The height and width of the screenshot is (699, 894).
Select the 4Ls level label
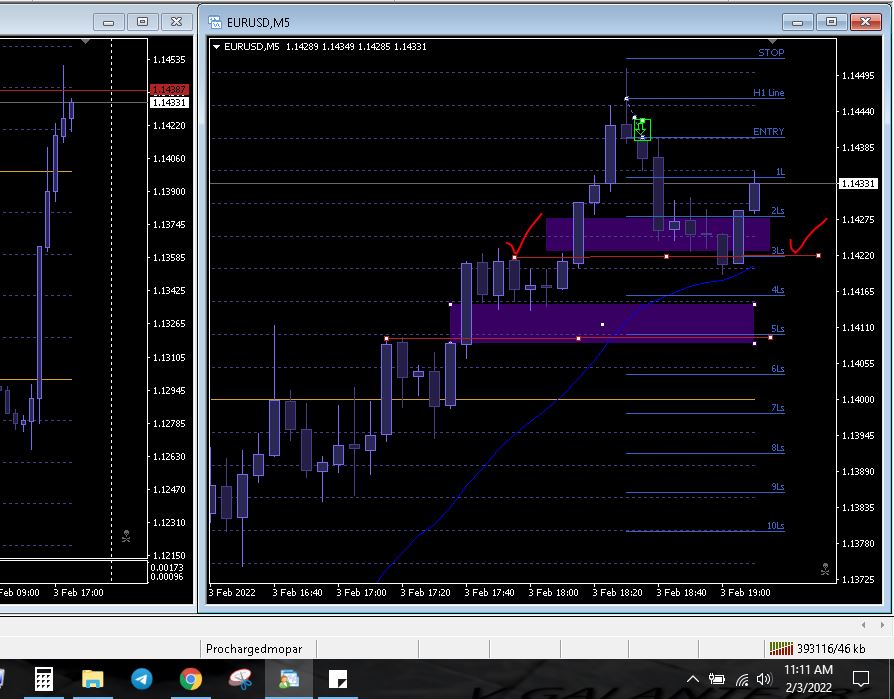(778, 290)
